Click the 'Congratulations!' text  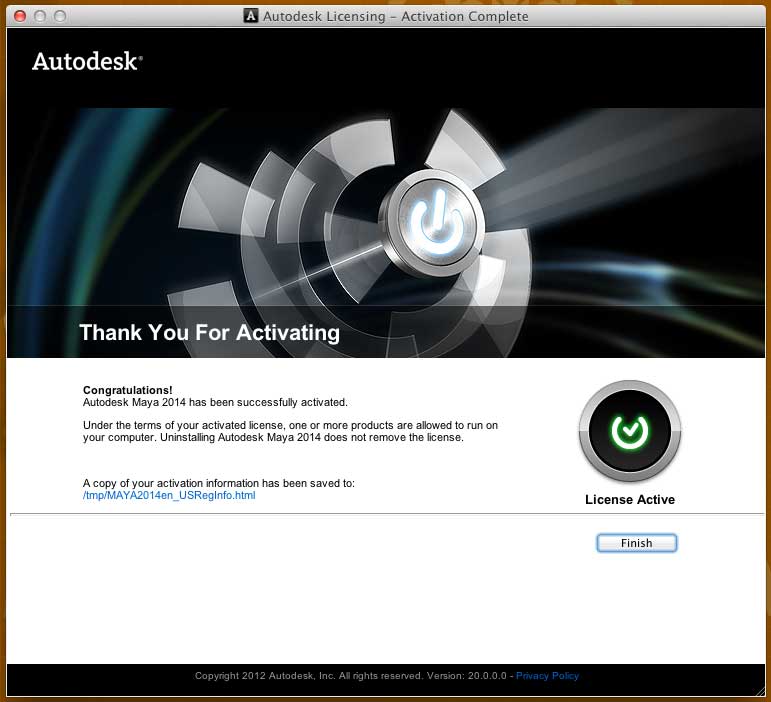[127, 390]
